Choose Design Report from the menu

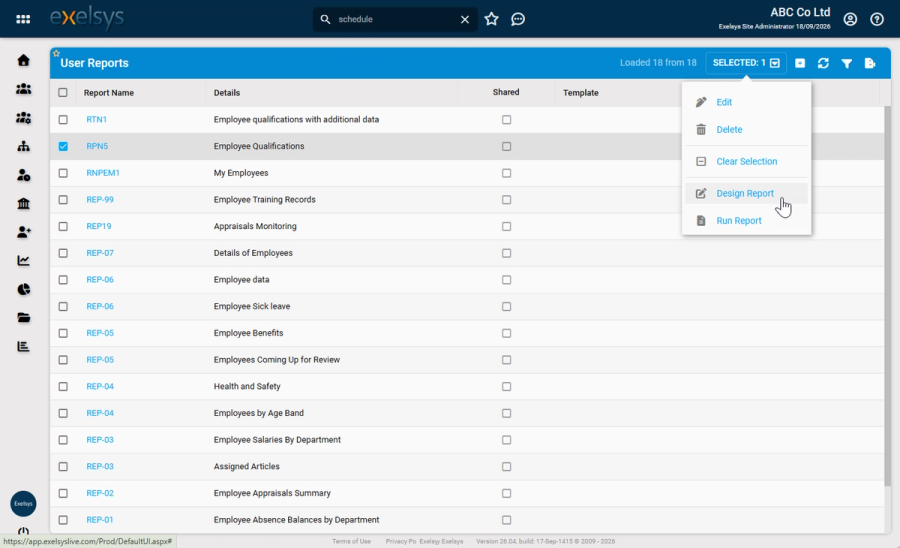tap(746, 193)
